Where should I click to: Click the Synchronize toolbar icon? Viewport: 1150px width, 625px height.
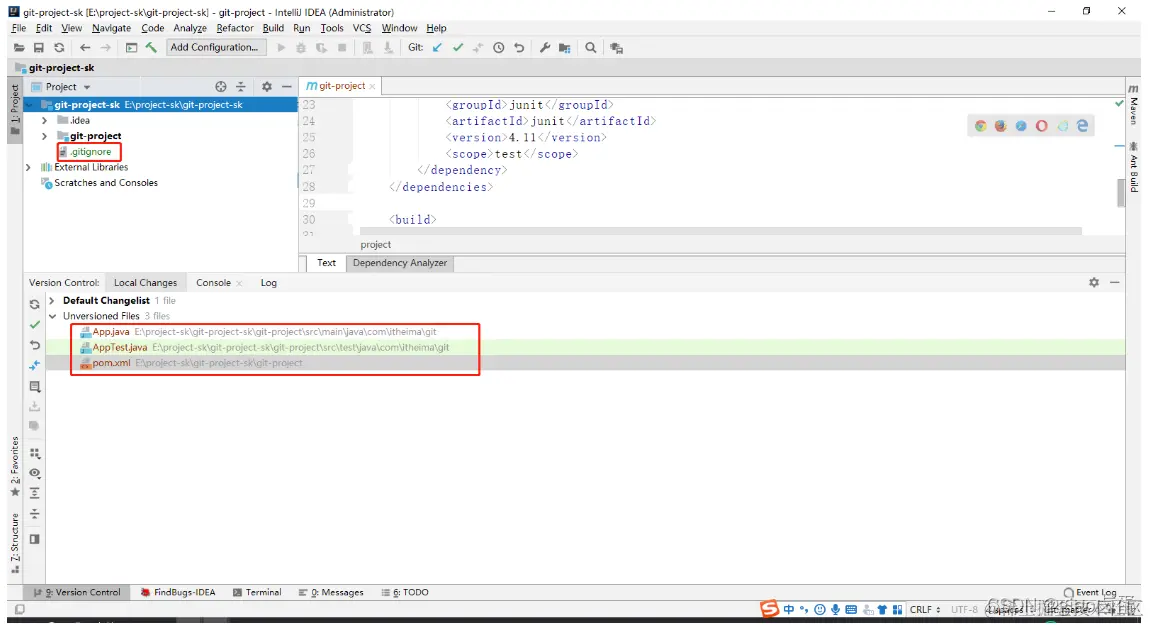click(59, 48)
